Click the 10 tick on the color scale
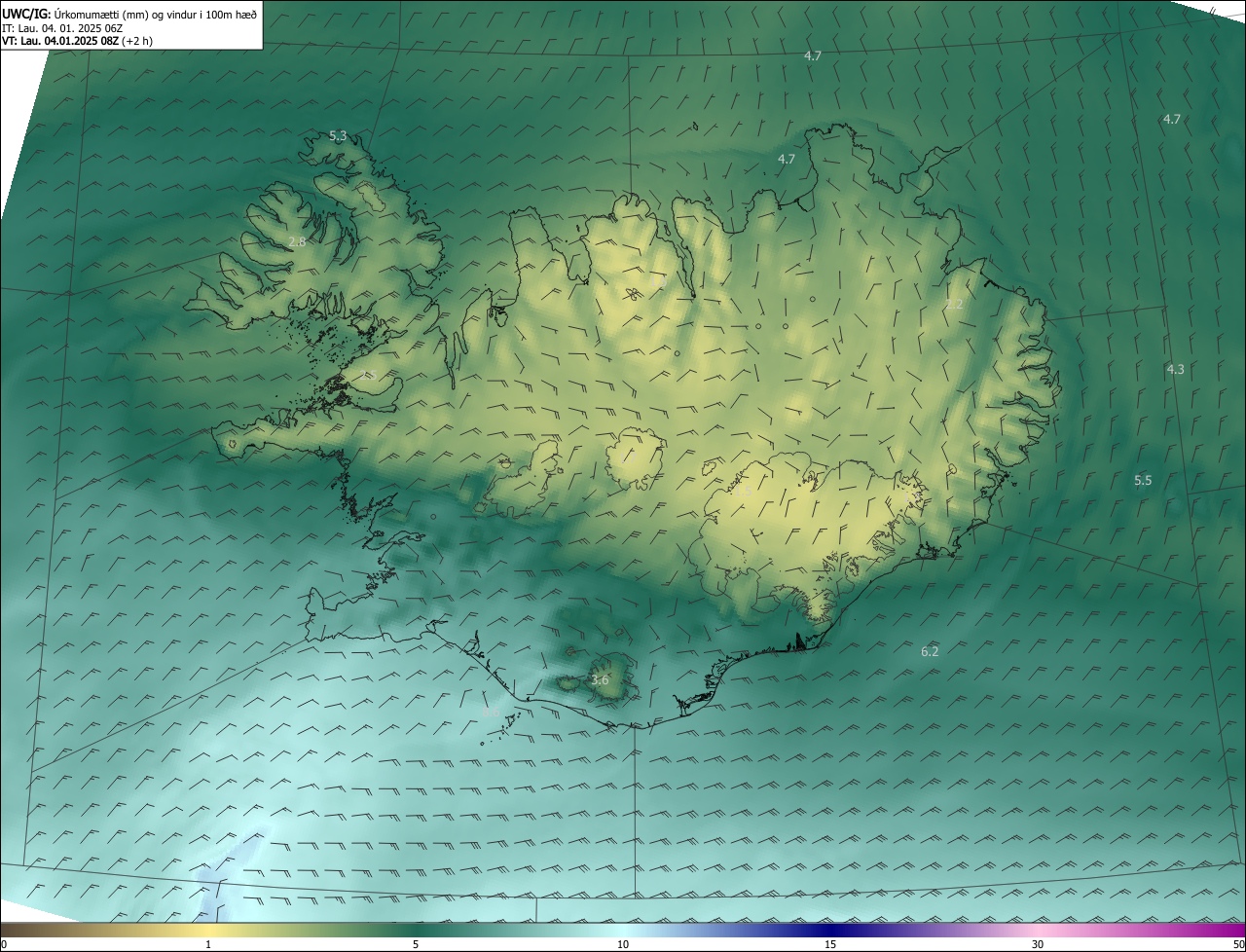1246x952 pixels. (x=623, y=944)
